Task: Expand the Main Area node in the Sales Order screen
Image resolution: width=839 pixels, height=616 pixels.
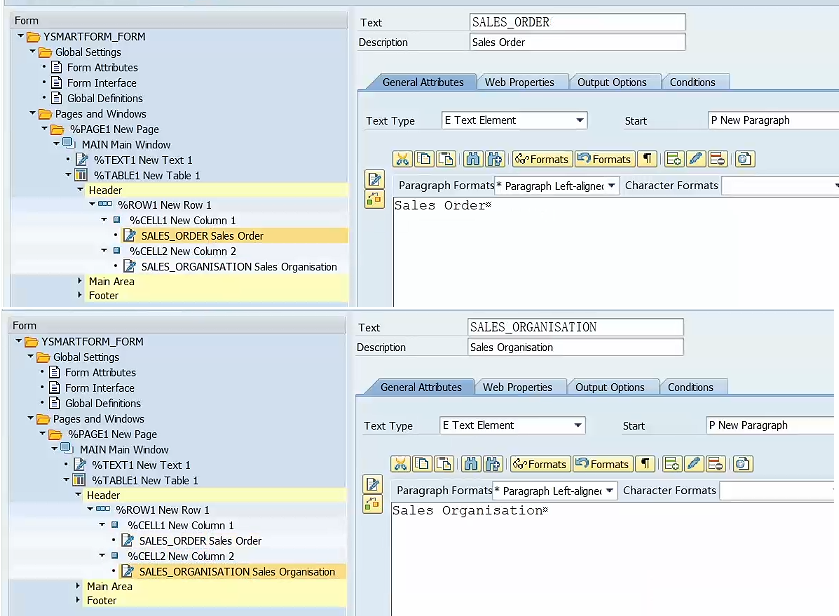Action: pyautogui.click(x=80, y=281)
